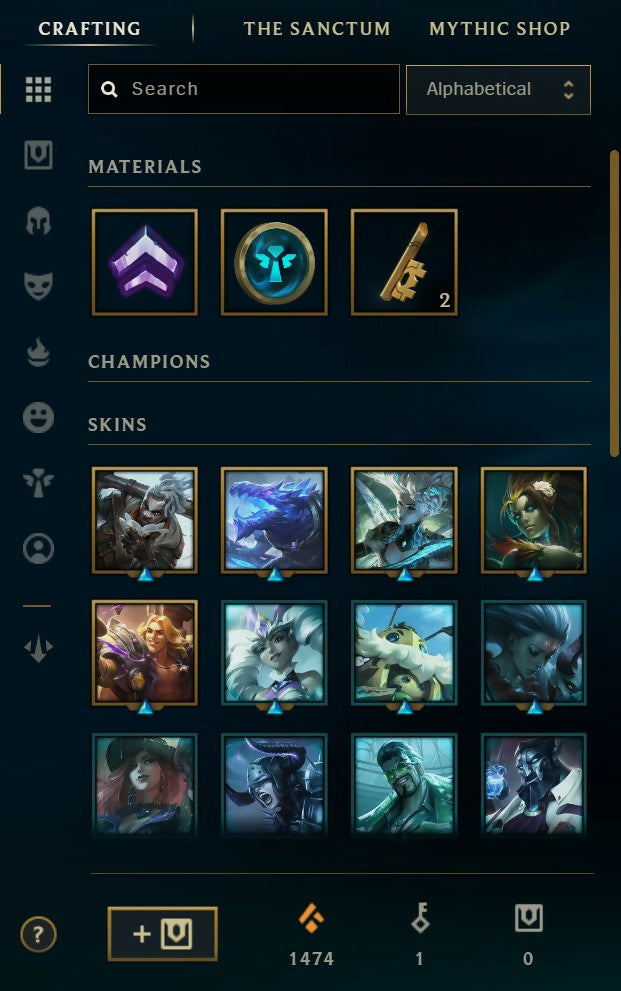
Task: Filter loot by champions helmet icon
Action: (39, 221)
